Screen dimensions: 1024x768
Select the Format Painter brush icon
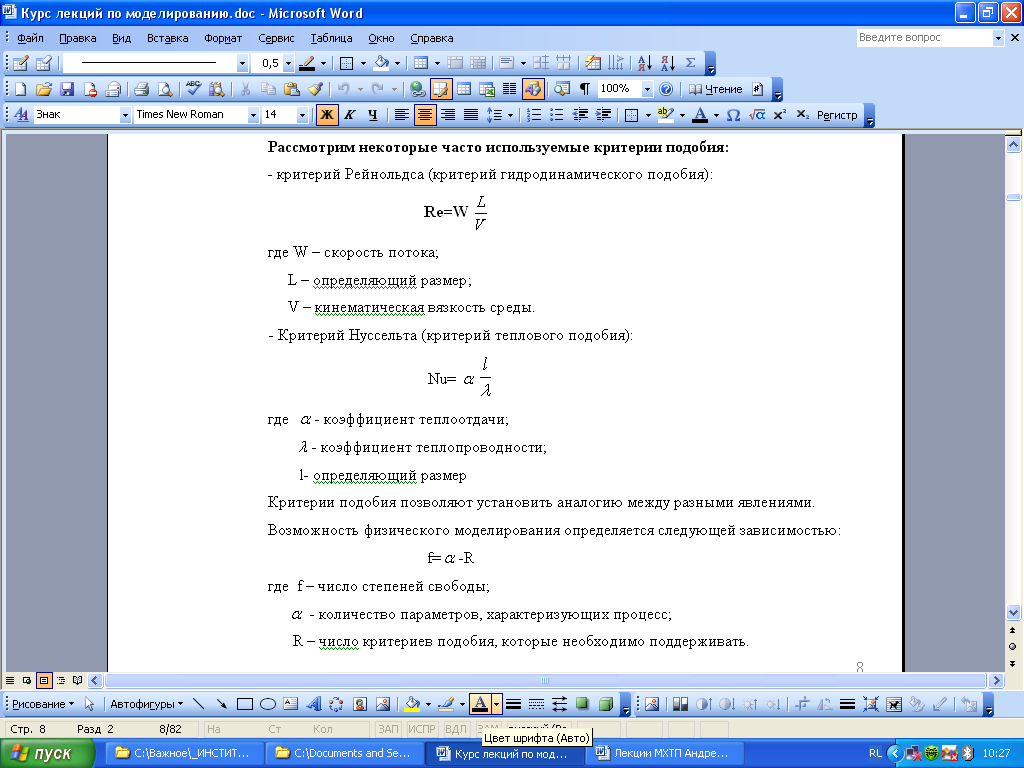315,89
